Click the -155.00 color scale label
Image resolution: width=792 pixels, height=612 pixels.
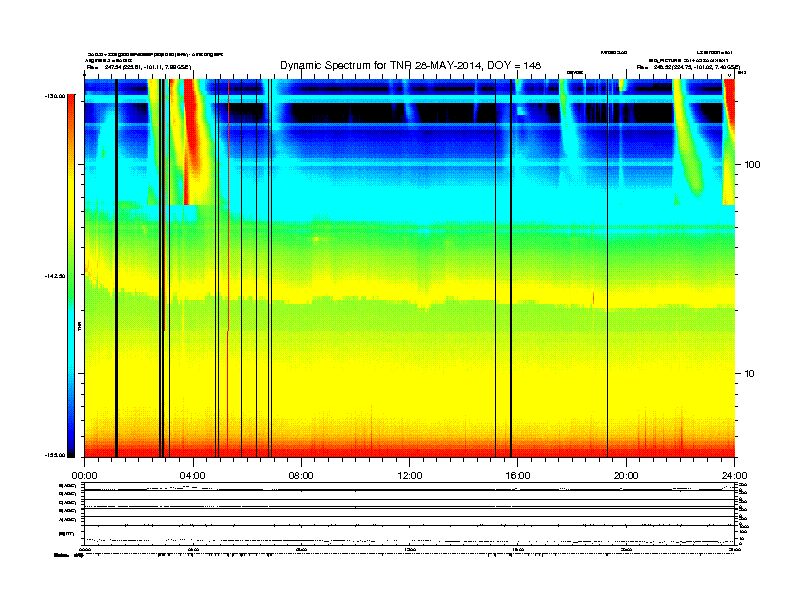[x=55, y=455]
